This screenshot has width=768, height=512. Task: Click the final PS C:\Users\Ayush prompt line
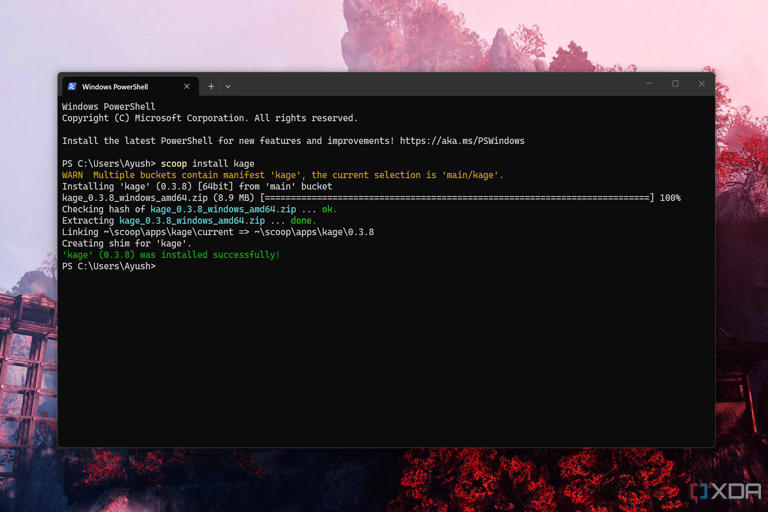pos(109,266)
